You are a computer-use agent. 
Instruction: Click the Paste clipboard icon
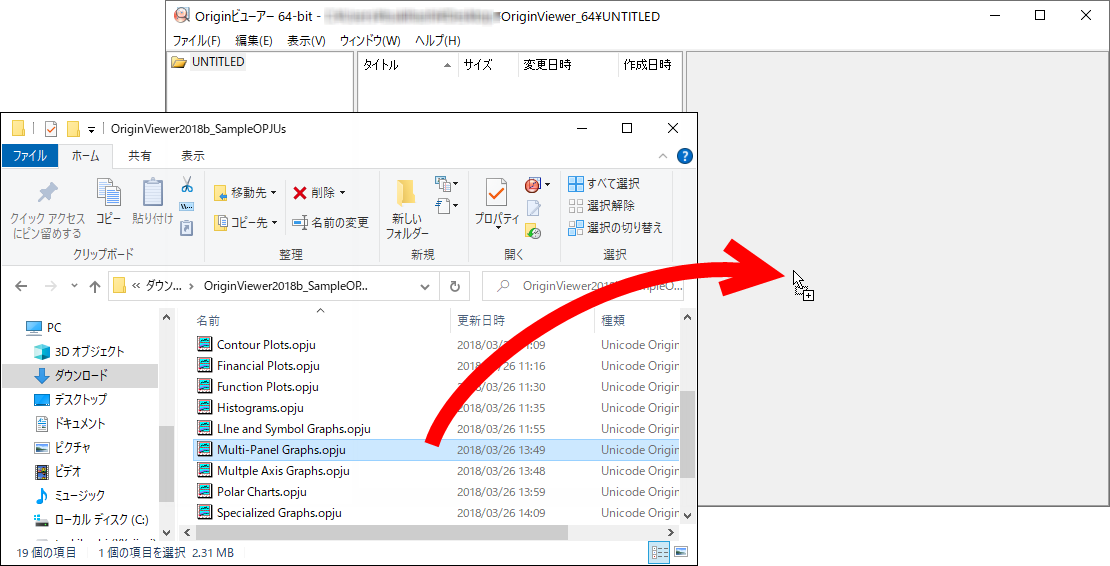[x=152, y=192]
